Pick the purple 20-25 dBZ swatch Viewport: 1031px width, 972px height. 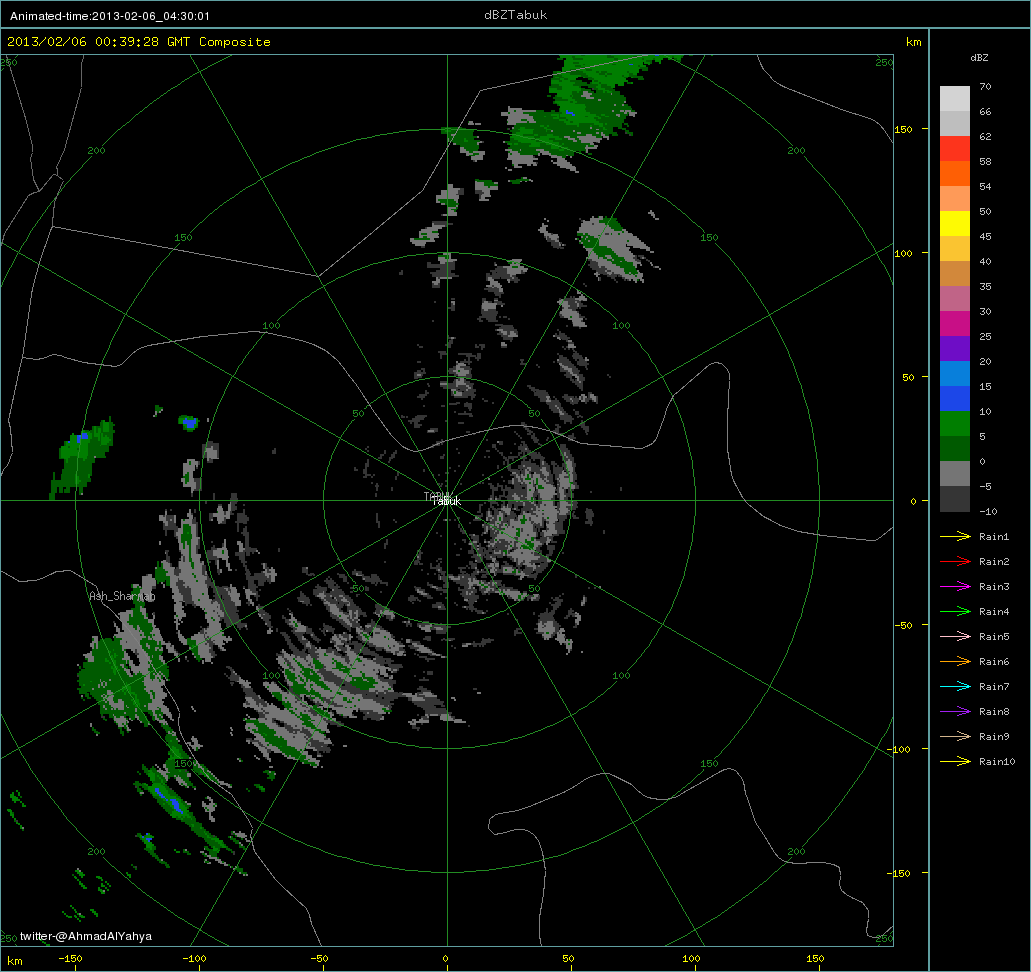click(x=955, y=349)
